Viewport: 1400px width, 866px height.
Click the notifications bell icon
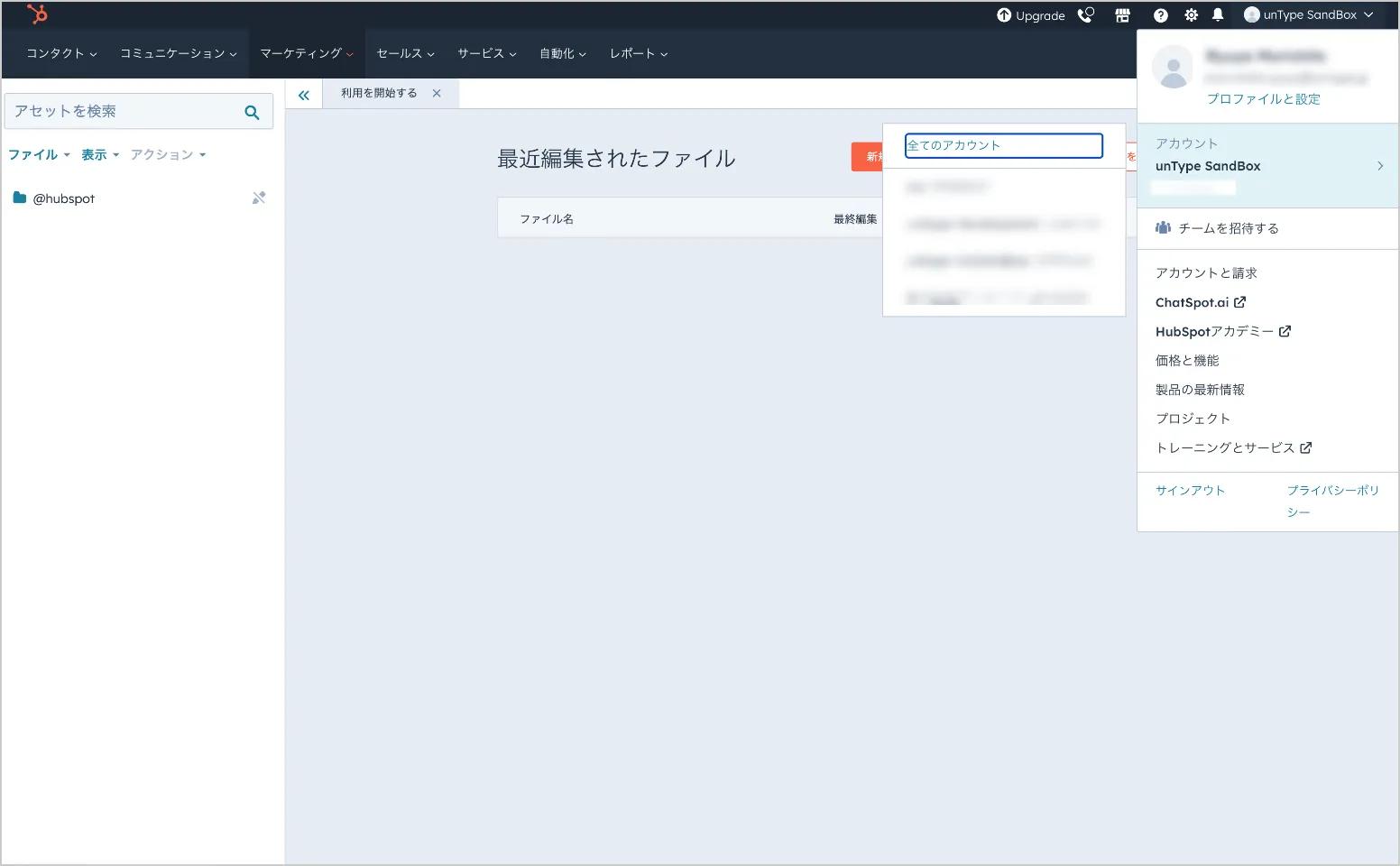click(x=1218, y=15)
